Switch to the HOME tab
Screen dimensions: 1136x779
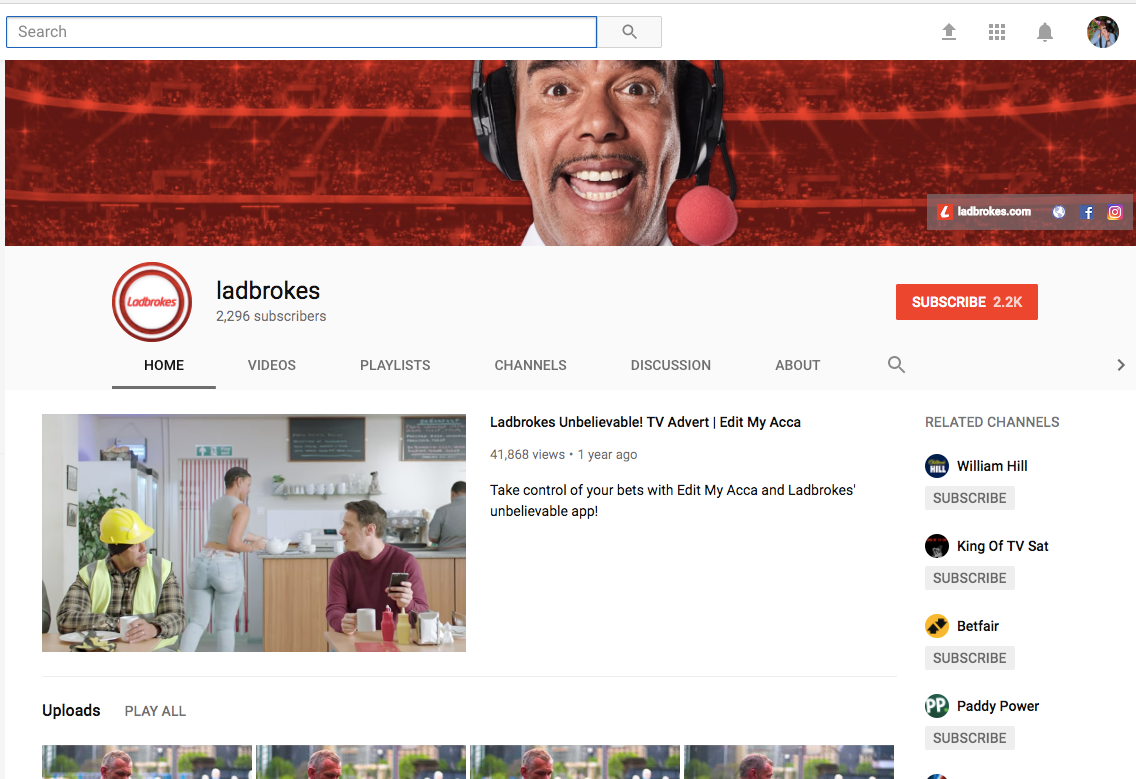(x=164, y=365)
